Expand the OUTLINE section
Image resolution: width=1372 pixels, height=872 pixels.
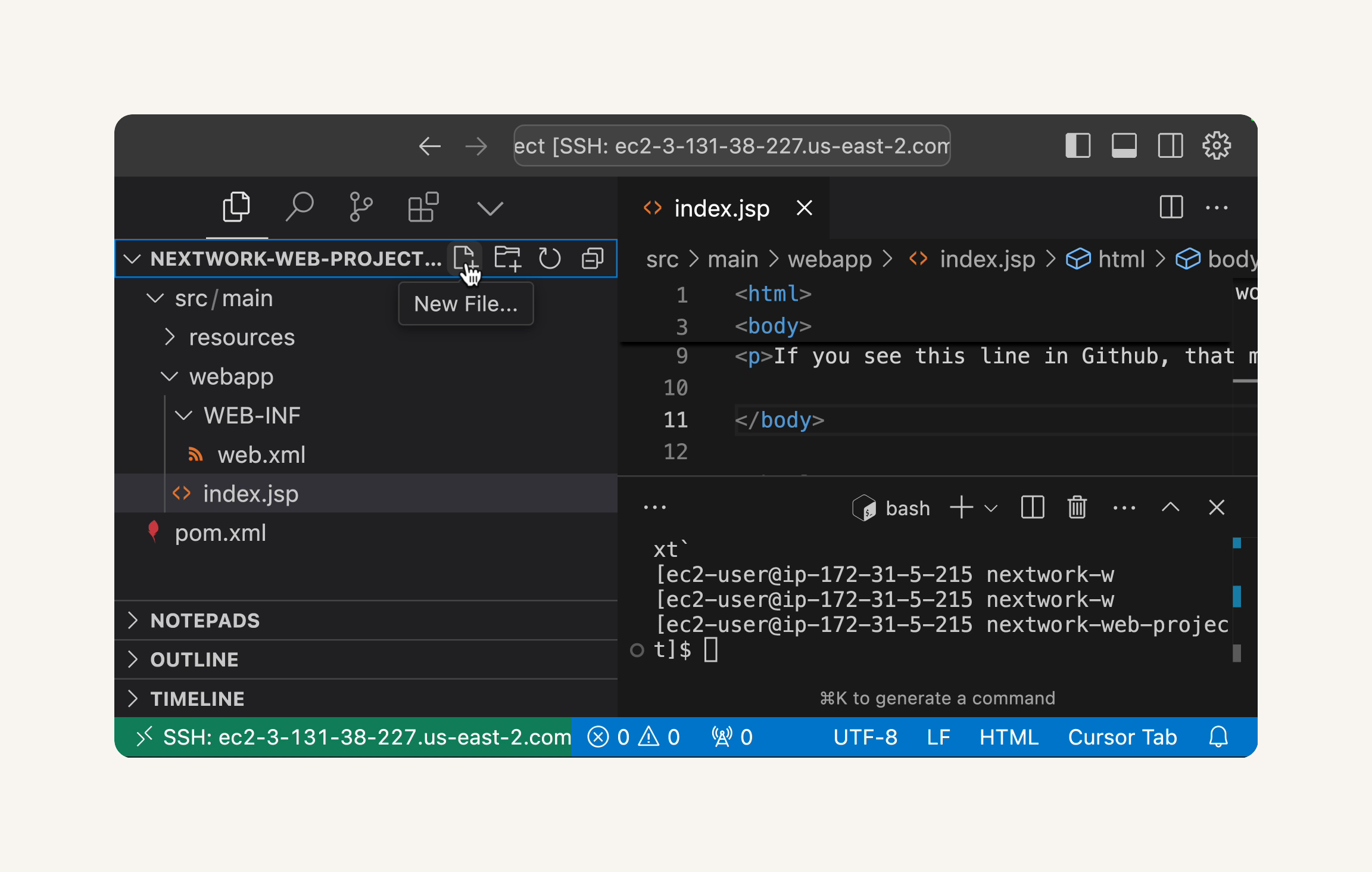click(366, 659)
